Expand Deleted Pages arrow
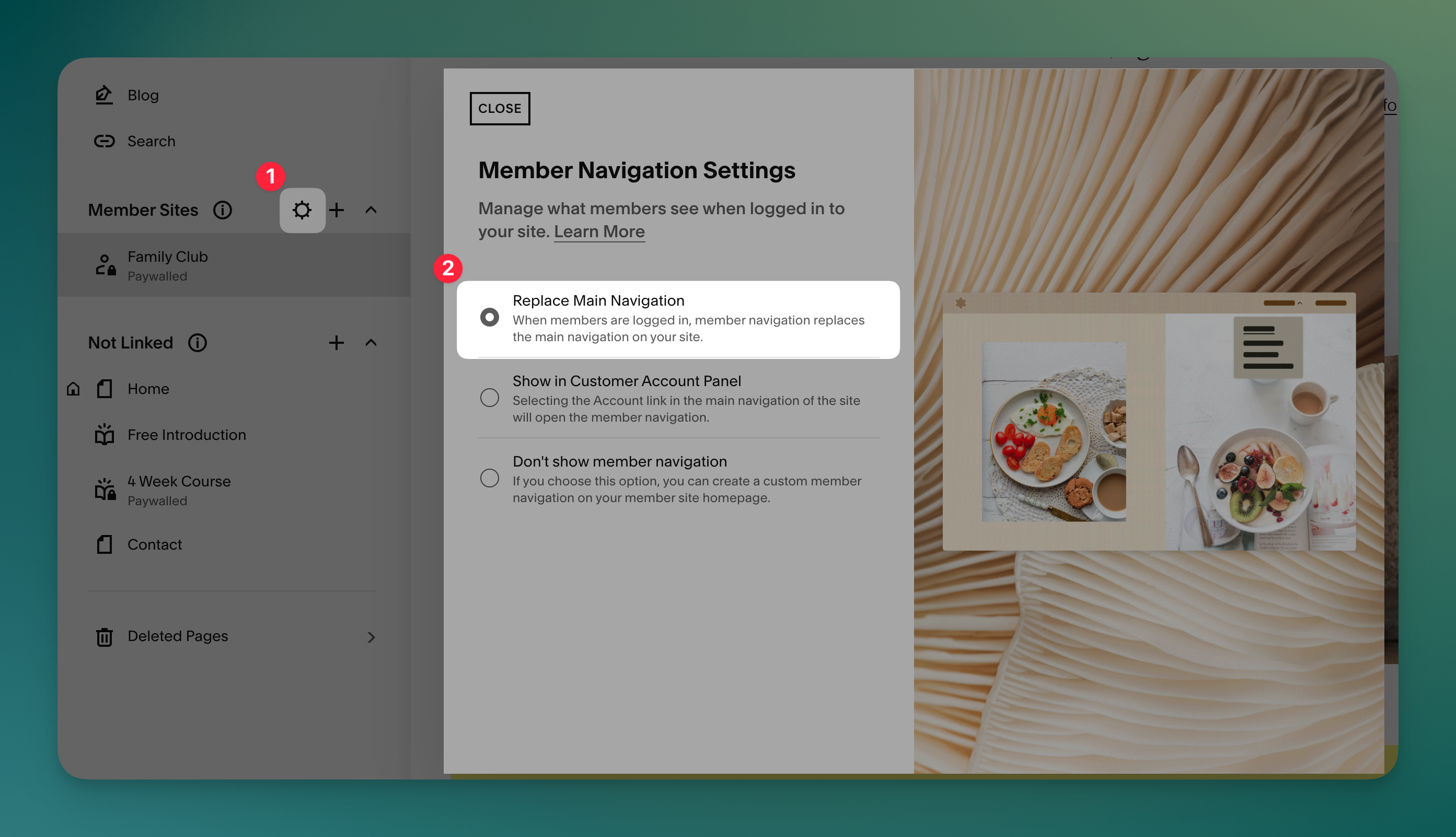Image resolution: width=1456 pixels, height=837 pixels. pos(371,637)
